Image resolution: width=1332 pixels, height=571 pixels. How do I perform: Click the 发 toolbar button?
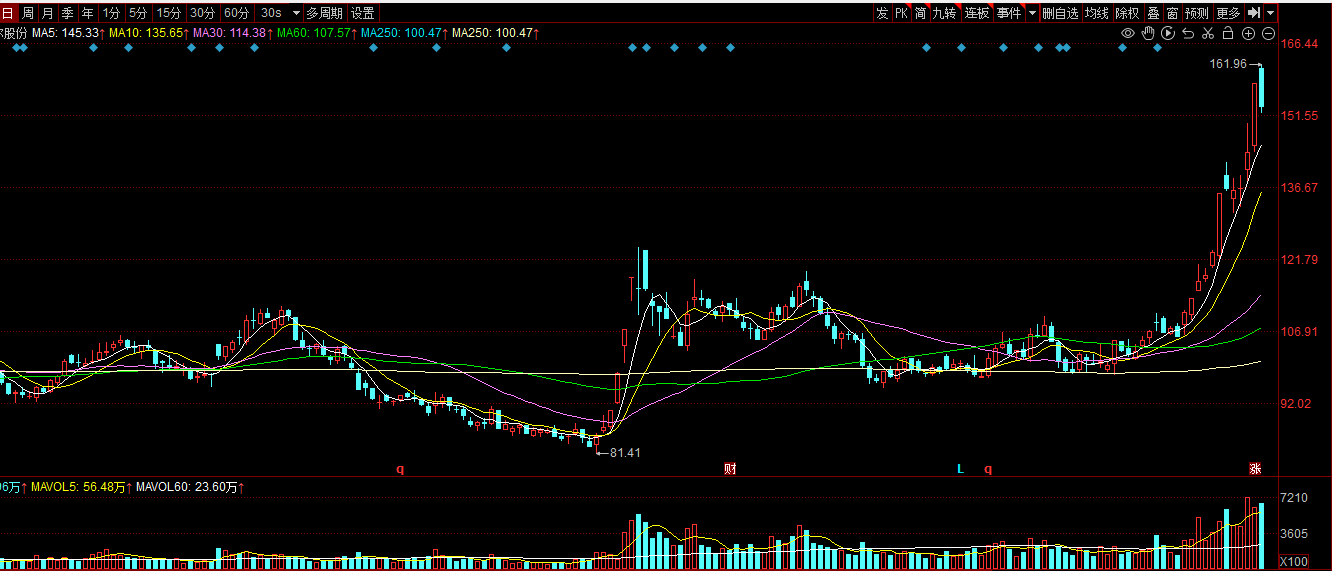(x=881, y=13)
